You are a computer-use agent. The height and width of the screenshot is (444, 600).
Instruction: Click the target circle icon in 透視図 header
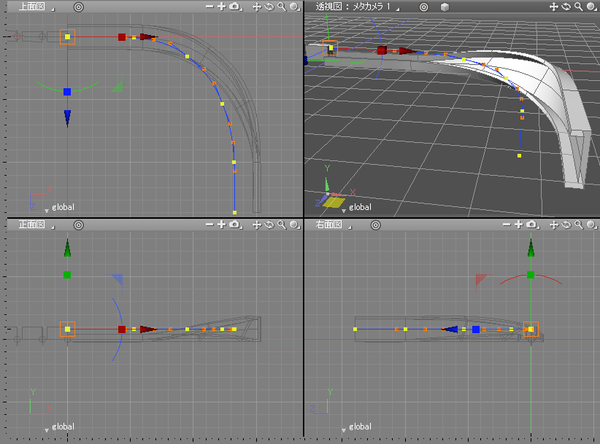coord(424,7)
